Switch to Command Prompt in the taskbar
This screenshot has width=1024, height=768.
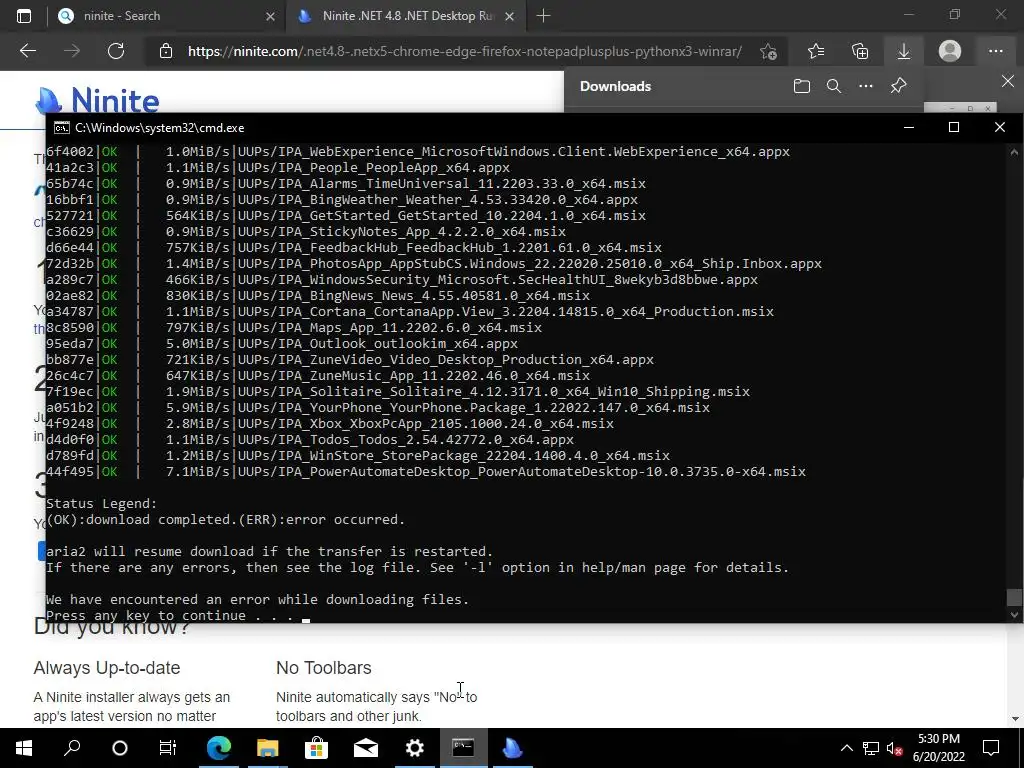463,748
